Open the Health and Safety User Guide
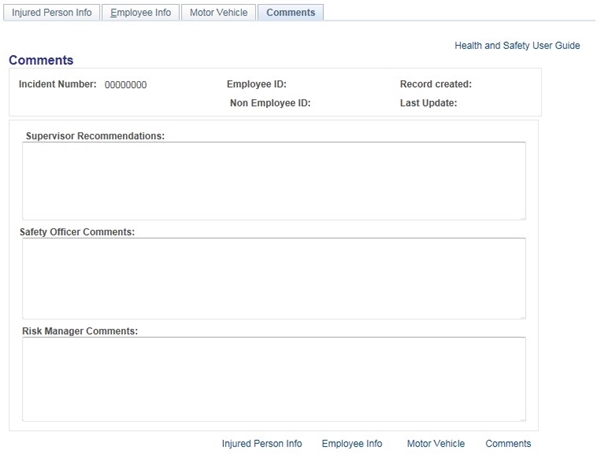600x461 pixels. coord(517,46)
